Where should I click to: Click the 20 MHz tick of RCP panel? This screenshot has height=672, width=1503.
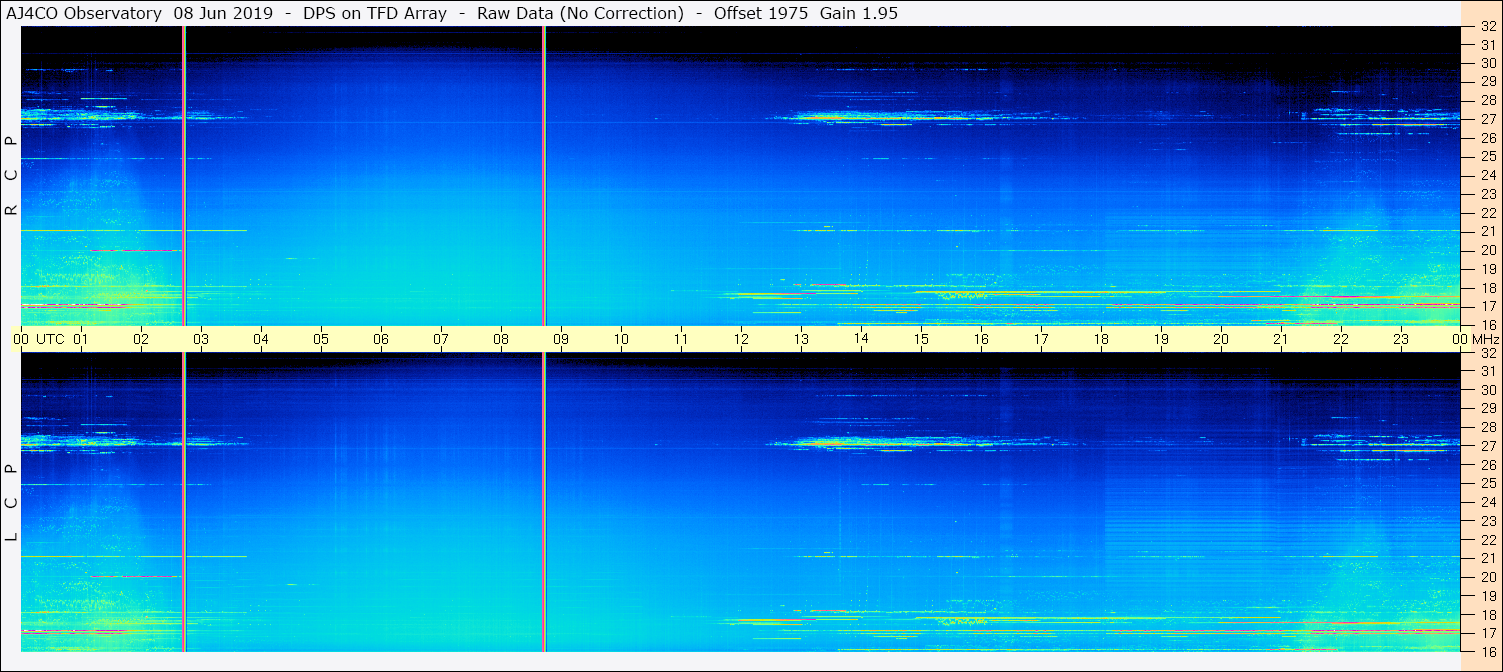point(1488,250)
